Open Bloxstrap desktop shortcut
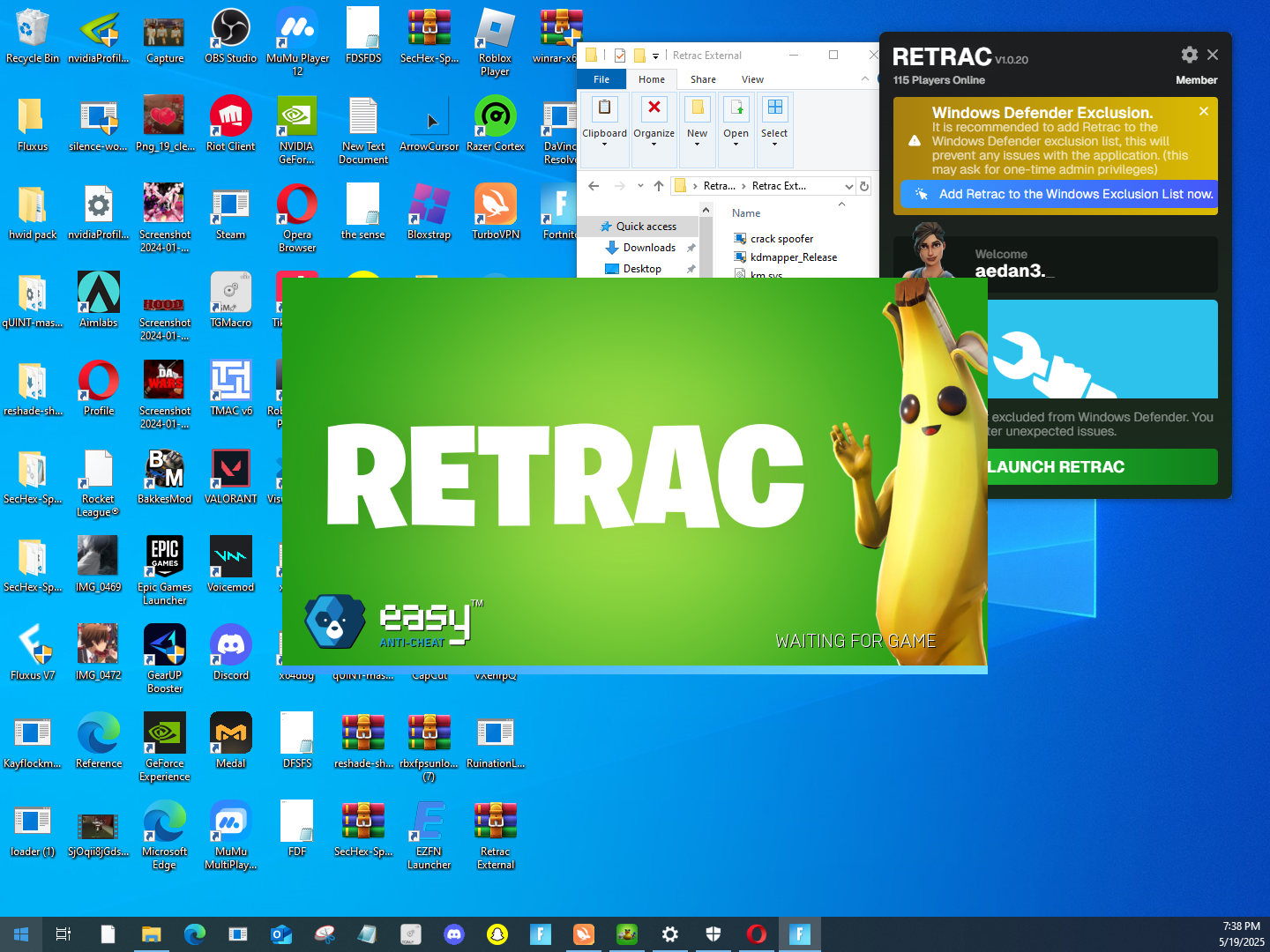This screenshot has height=952, width=1270. click(430, 212)
